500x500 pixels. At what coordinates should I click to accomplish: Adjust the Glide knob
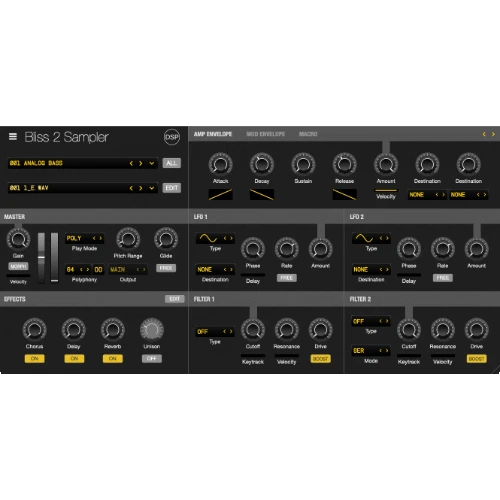pyautogui.click(x=166, y=239)
